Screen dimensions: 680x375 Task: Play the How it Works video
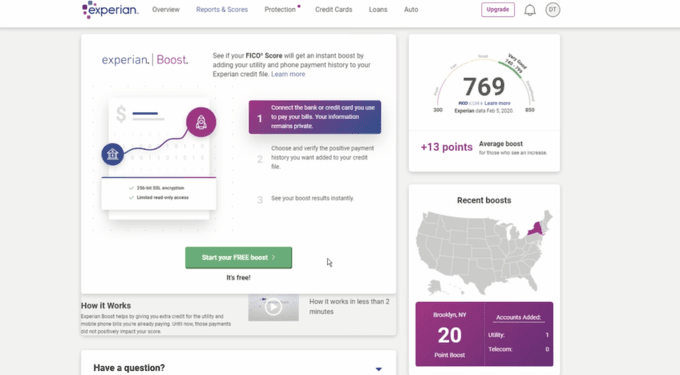pos(273,307)
